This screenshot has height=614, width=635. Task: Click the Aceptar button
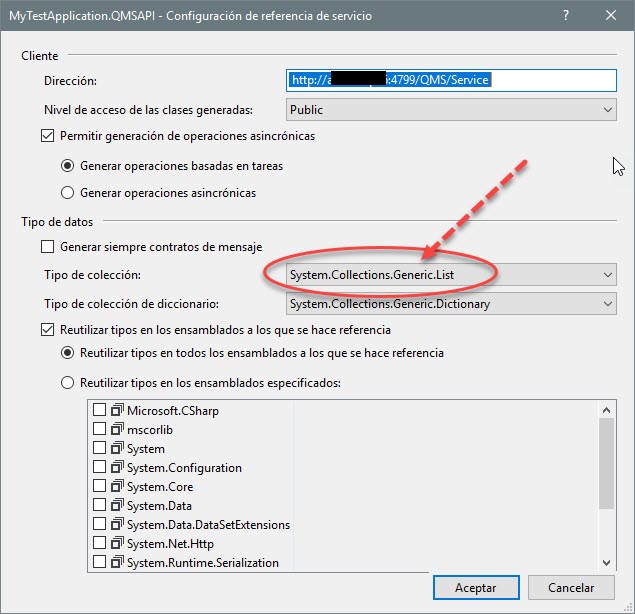coord(476,587)
